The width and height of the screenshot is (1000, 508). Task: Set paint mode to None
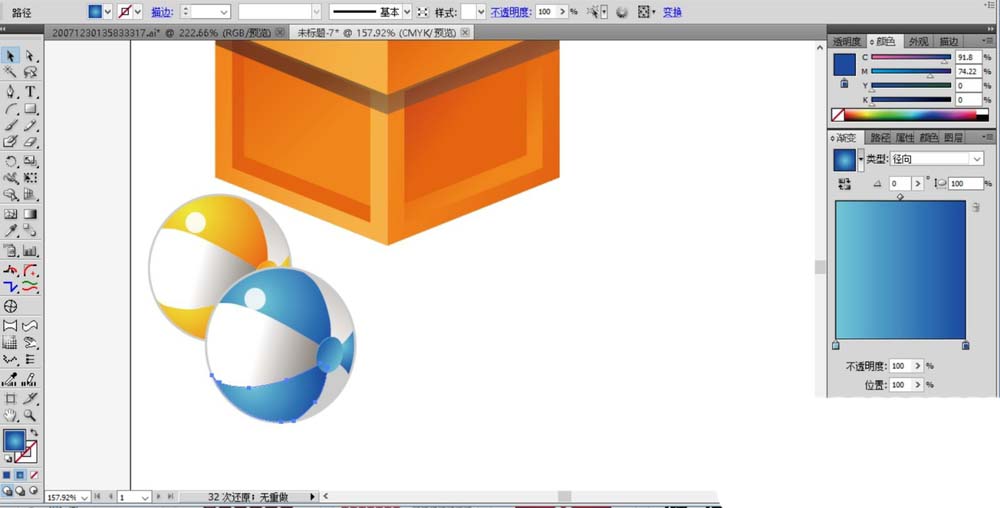click(34, 475)
